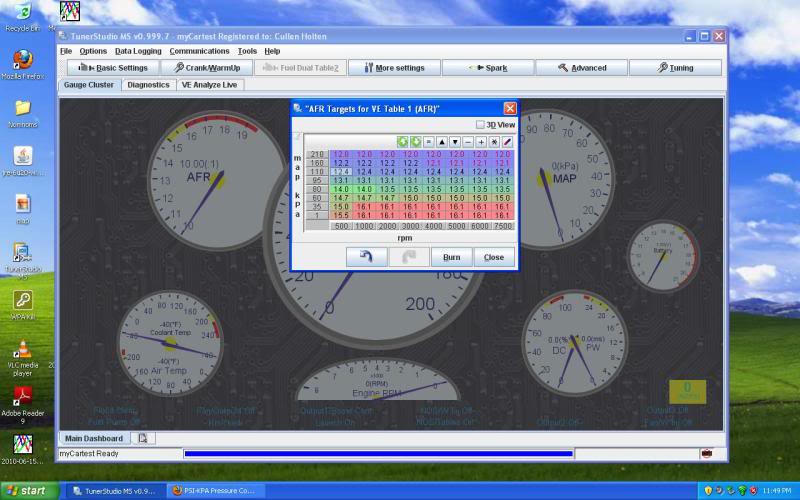This screenshot has height=500, width=800.
Task: Click the Burn button
Action: [452, 257]
